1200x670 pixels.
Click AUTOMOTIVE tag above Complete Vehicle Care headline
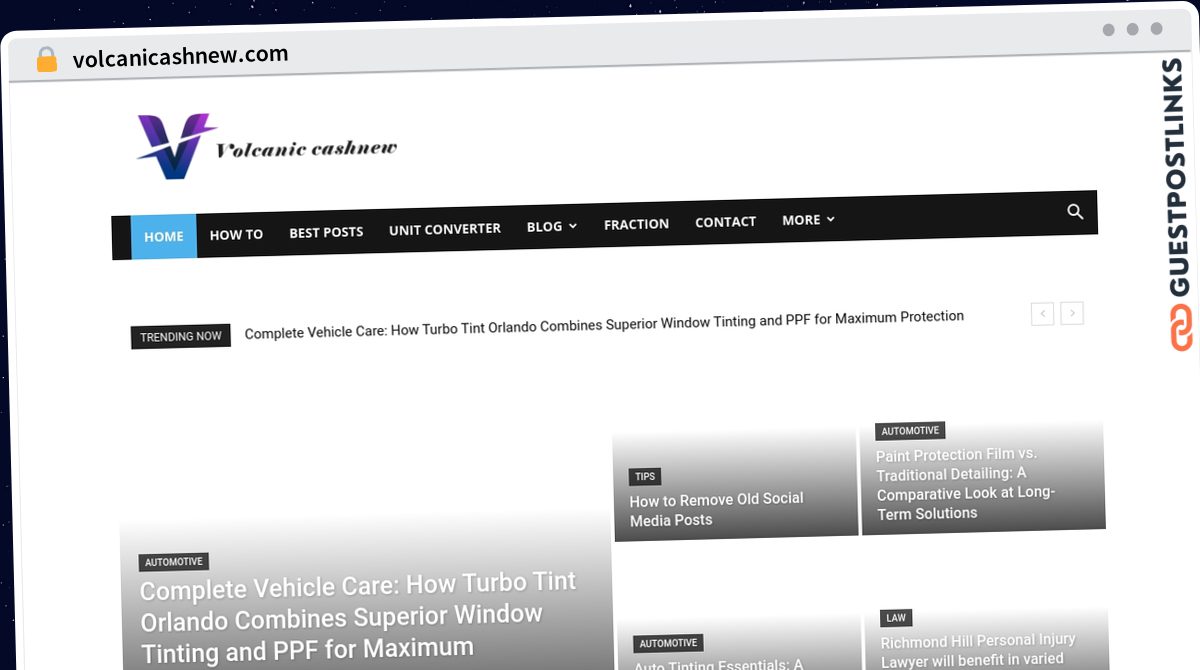[174, 562]
